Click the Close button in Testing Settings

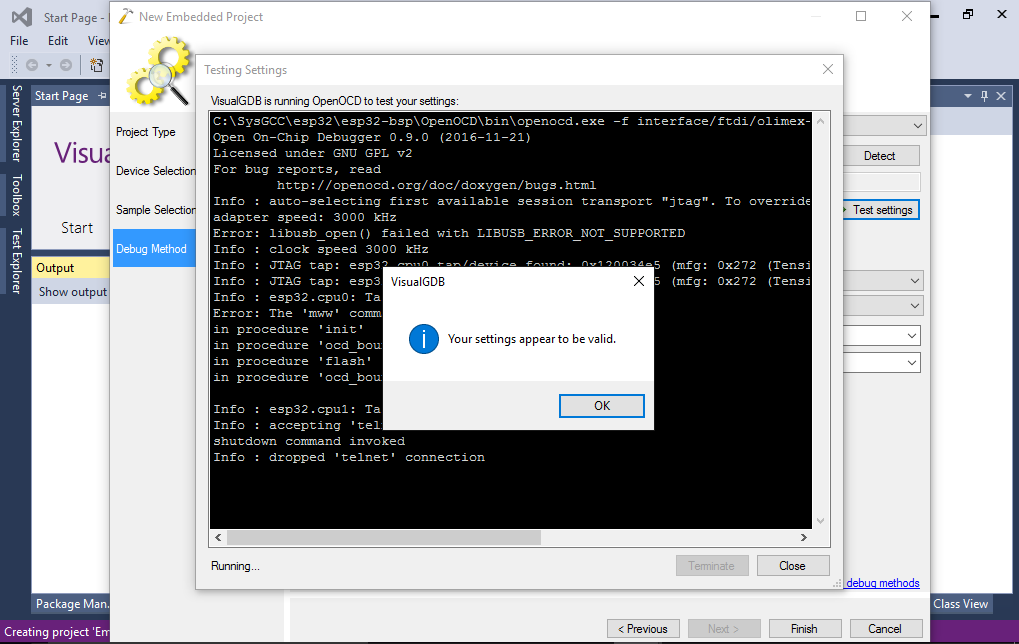[x=793, y=565]
